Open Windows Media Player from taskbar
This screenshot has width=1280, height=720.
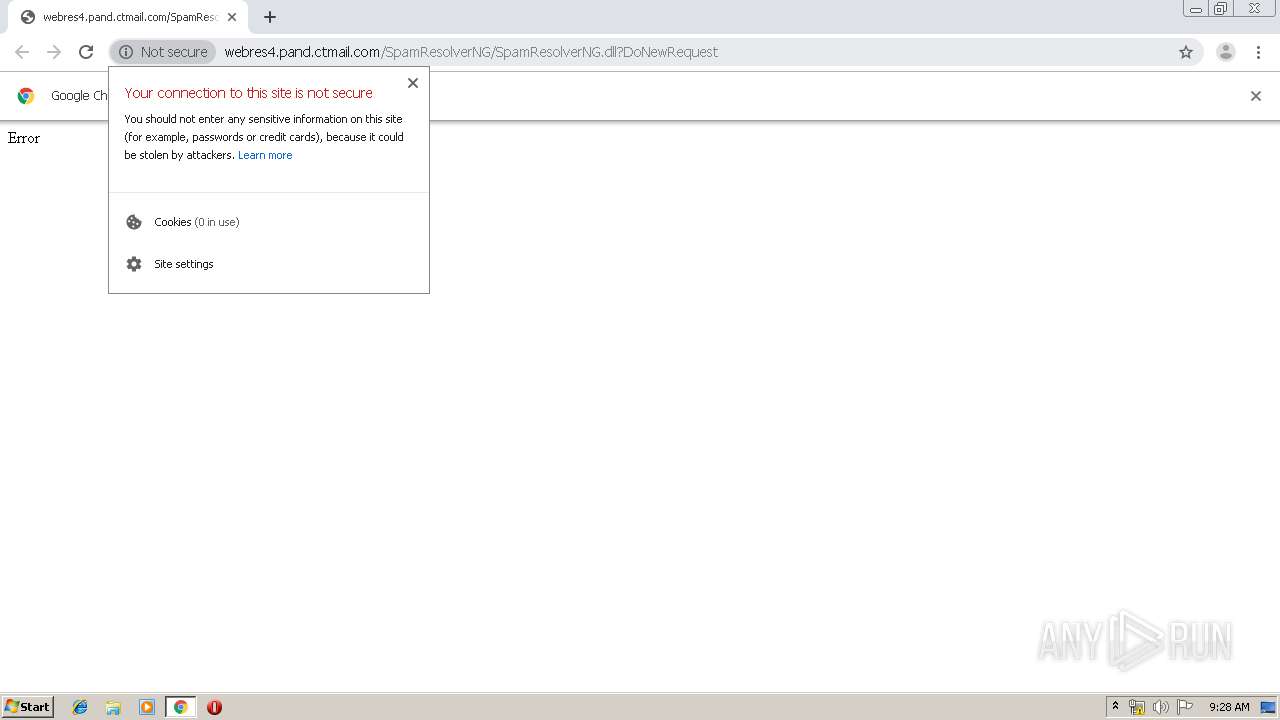coord(147,707)
